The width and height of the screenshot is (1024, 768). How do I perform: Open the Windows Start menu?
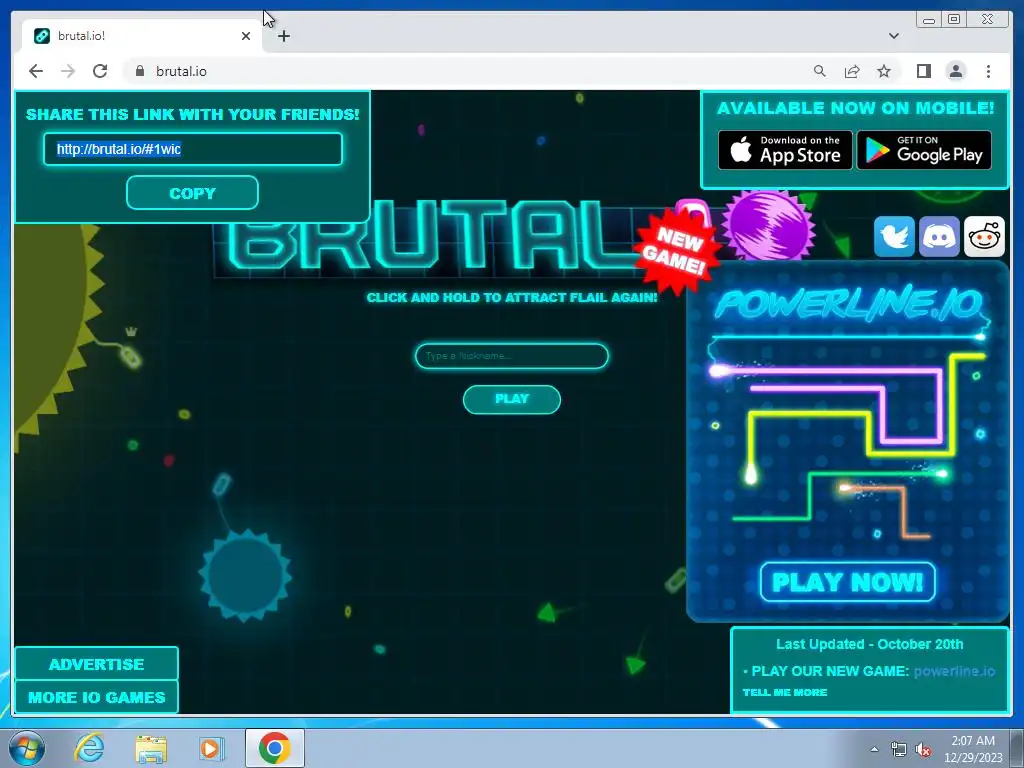[26, 748]
